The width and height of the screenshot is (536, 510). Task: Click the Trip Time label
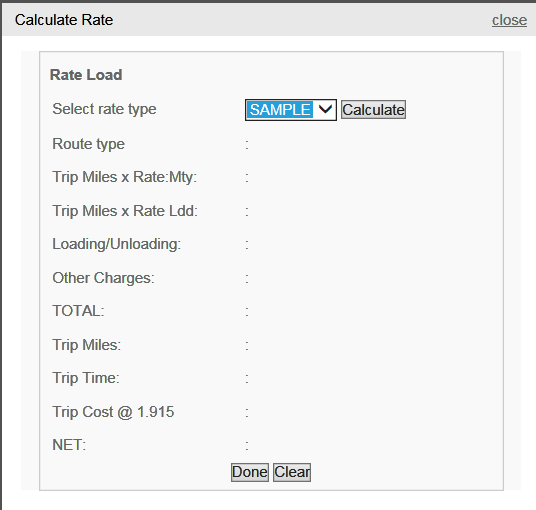click(86, 378)
